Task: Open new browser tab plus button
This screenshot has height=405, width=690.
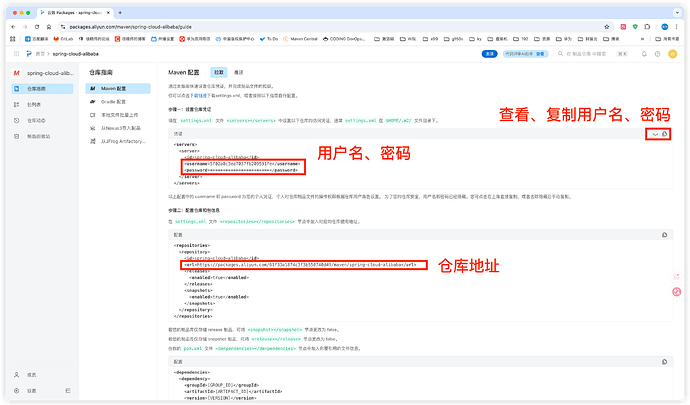Action: click(120, 13)
